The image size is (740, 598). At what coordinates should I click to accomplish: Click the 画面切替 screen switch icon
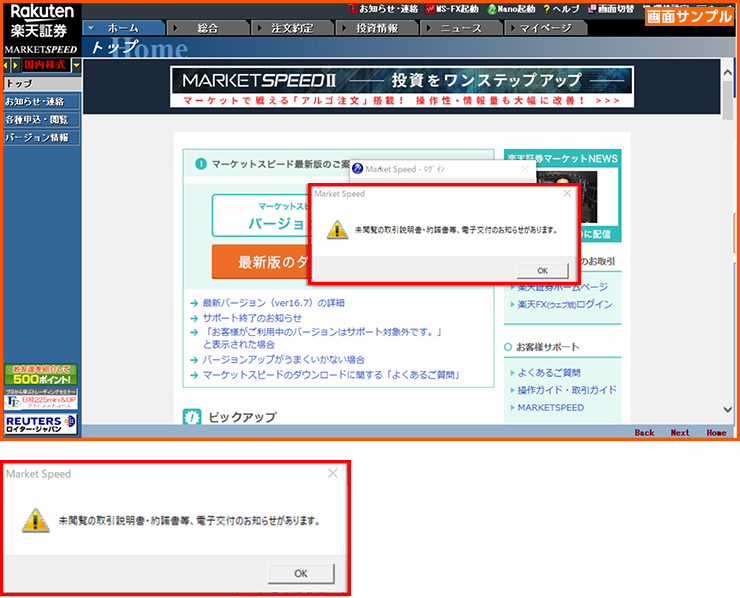(611, 9)
